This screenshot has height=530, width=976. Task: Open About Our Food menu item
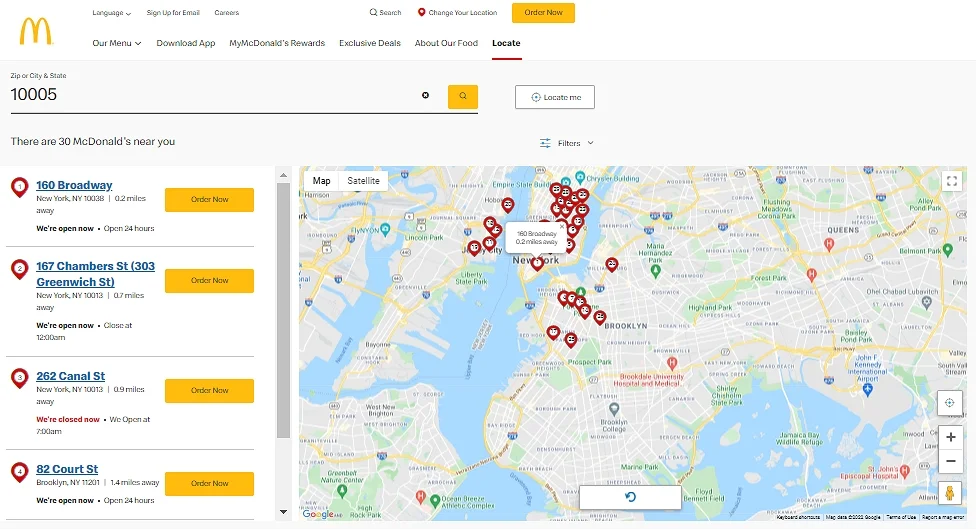pyautogui.click(x=446, y=43)
